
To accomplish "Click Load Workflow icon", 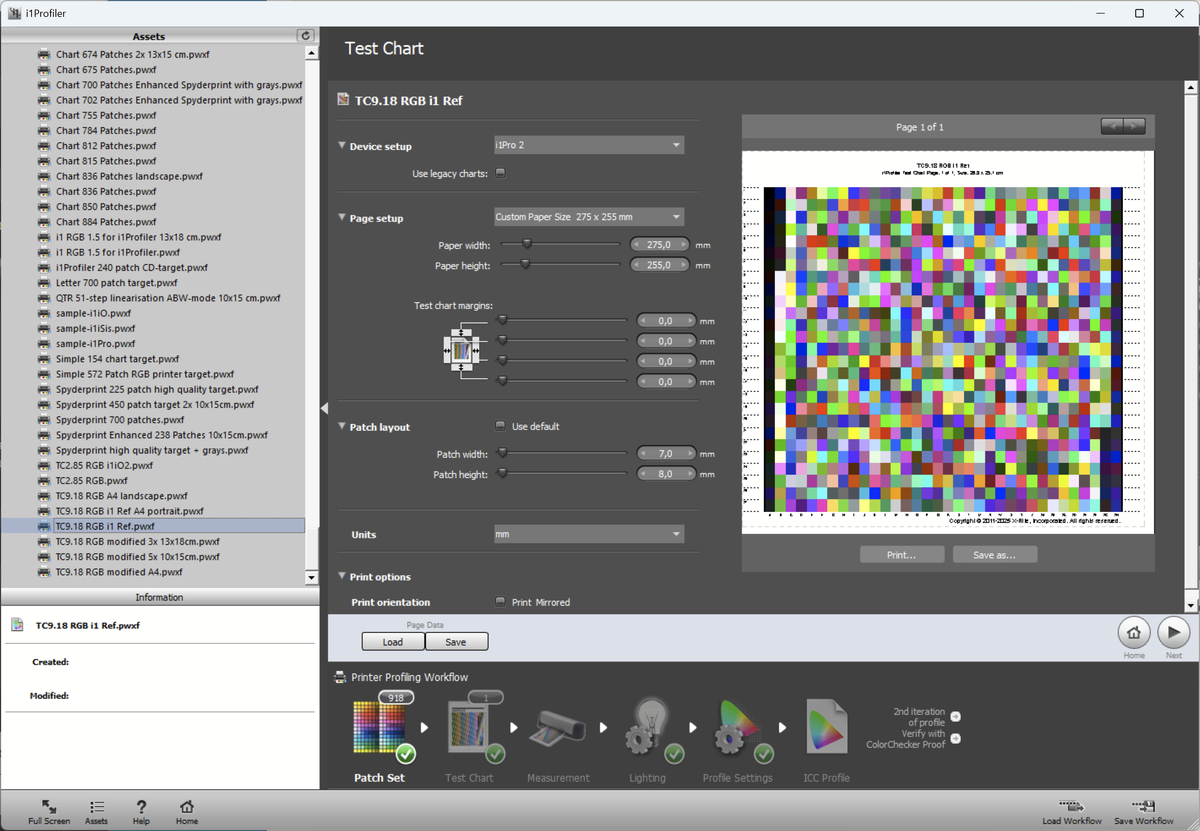I will tap(1072, 807).
